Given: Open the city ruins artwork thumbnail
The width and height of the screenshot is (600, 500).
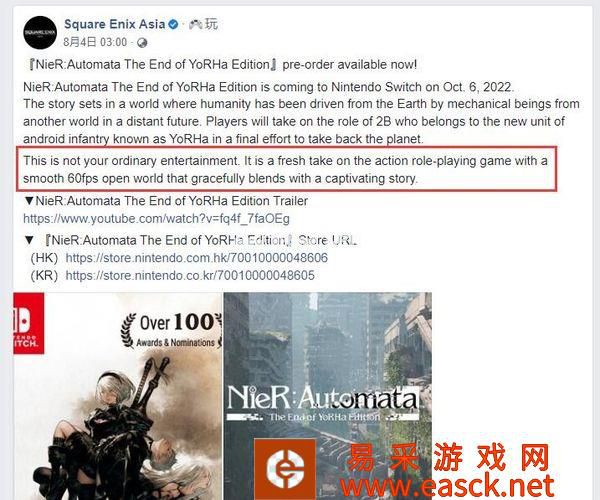Looking at the screenshot, I should (x=328, y=396).
